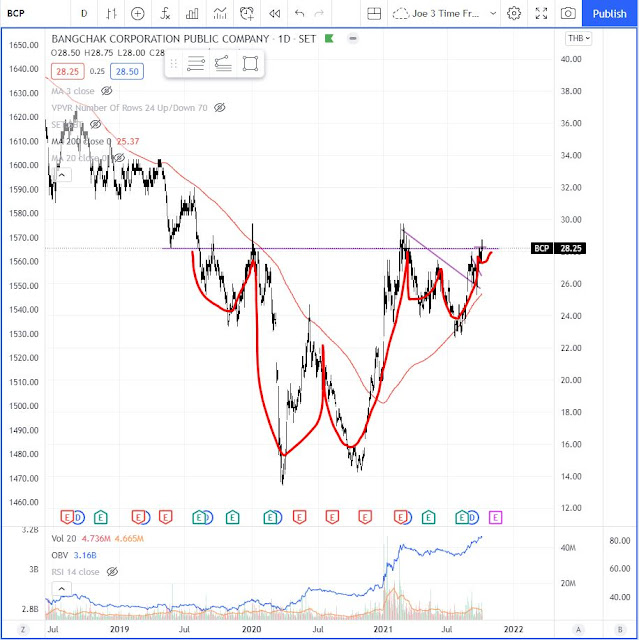Toggle auto scale with the A button
Screen dimensions: 639x640
point(578,629)
